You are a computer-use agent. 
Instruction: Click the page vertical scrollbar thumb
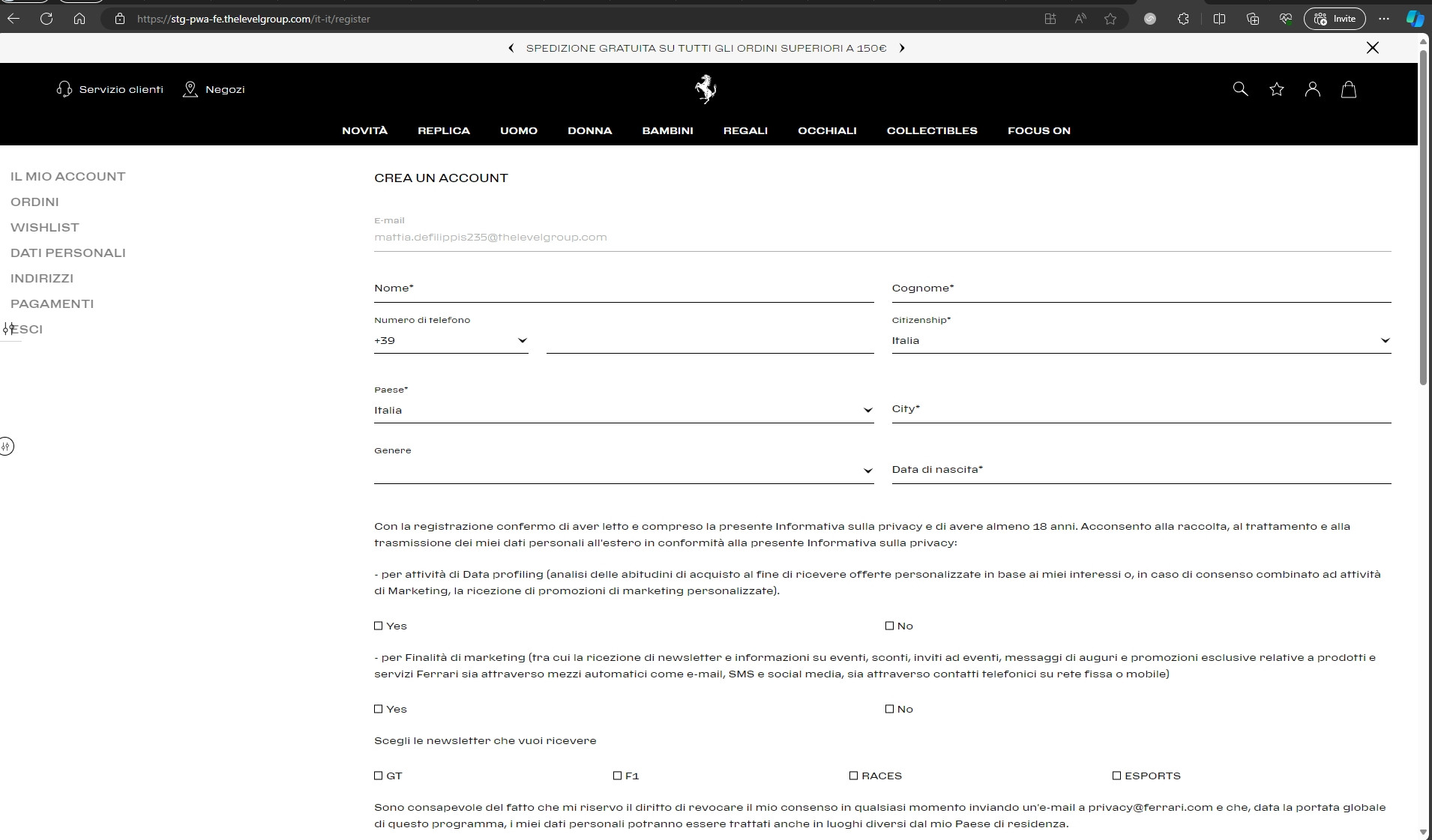point(1424,217)
